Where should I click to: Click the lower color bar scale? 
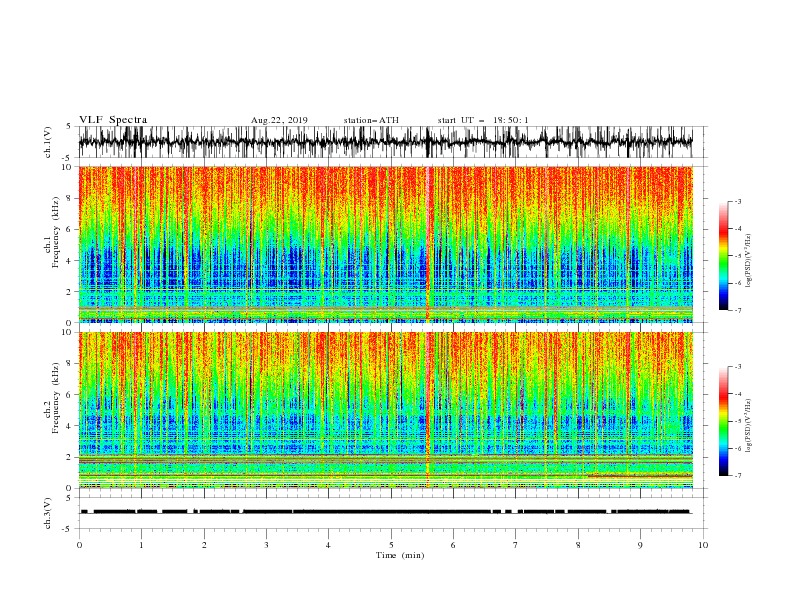(x=723, y=421)
